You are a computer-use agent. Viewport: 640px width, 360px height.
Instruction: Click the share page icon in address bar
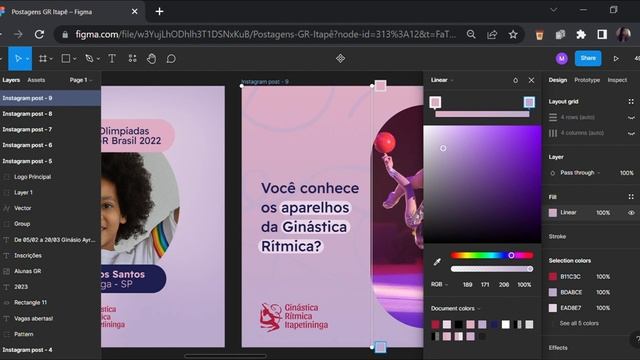click(x=492, y=35)
